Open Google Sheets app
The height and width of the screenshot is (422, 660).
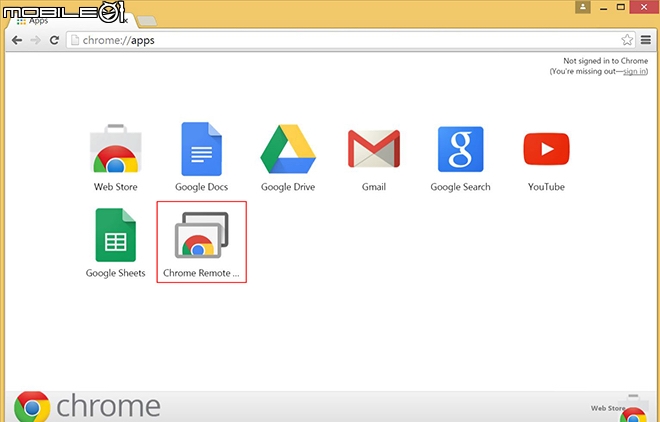coord(116,235)
